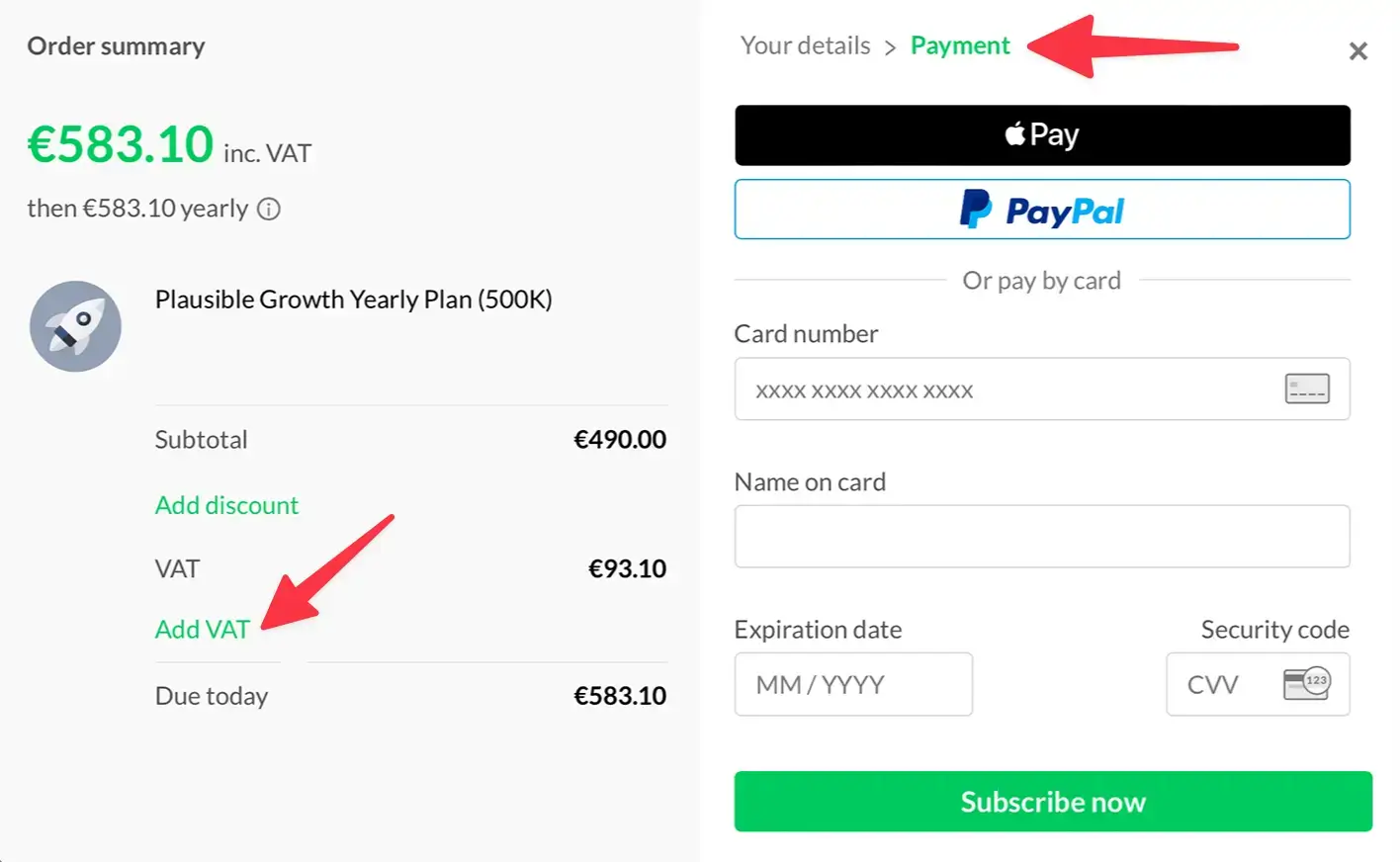Focus the Name on card field
This screenshot has width=1400, height=862.
tap(1041, 536)
